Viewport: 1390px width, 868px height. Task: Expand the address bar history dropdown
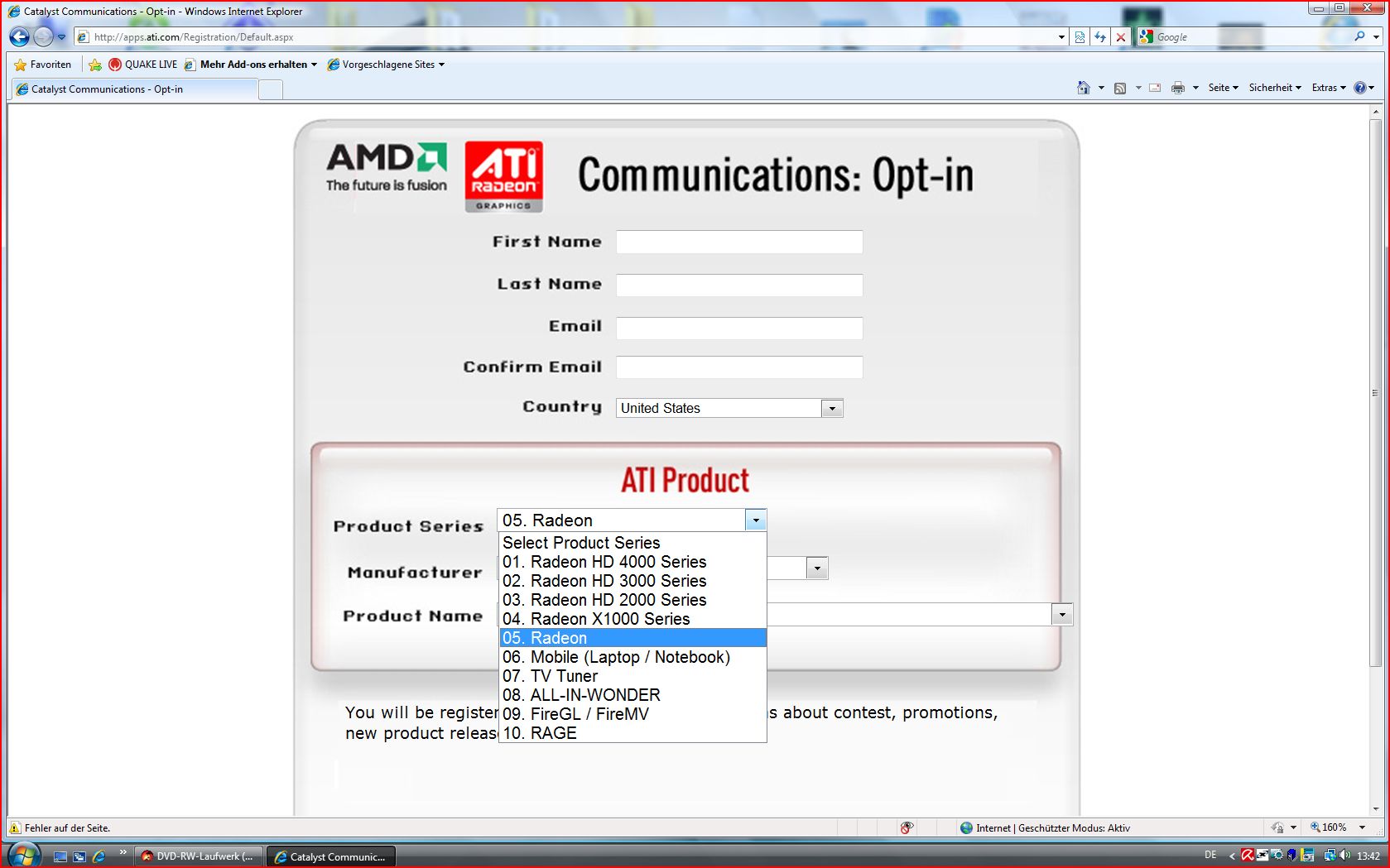1061,36
